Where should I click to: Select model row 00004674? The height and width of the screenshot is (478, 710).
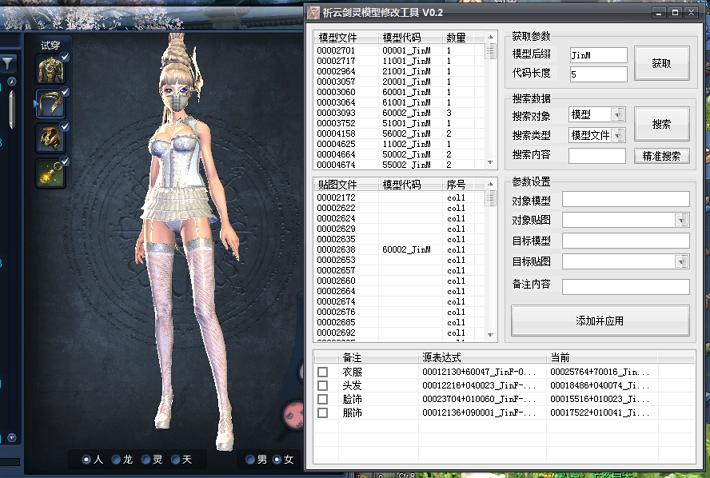399,165
